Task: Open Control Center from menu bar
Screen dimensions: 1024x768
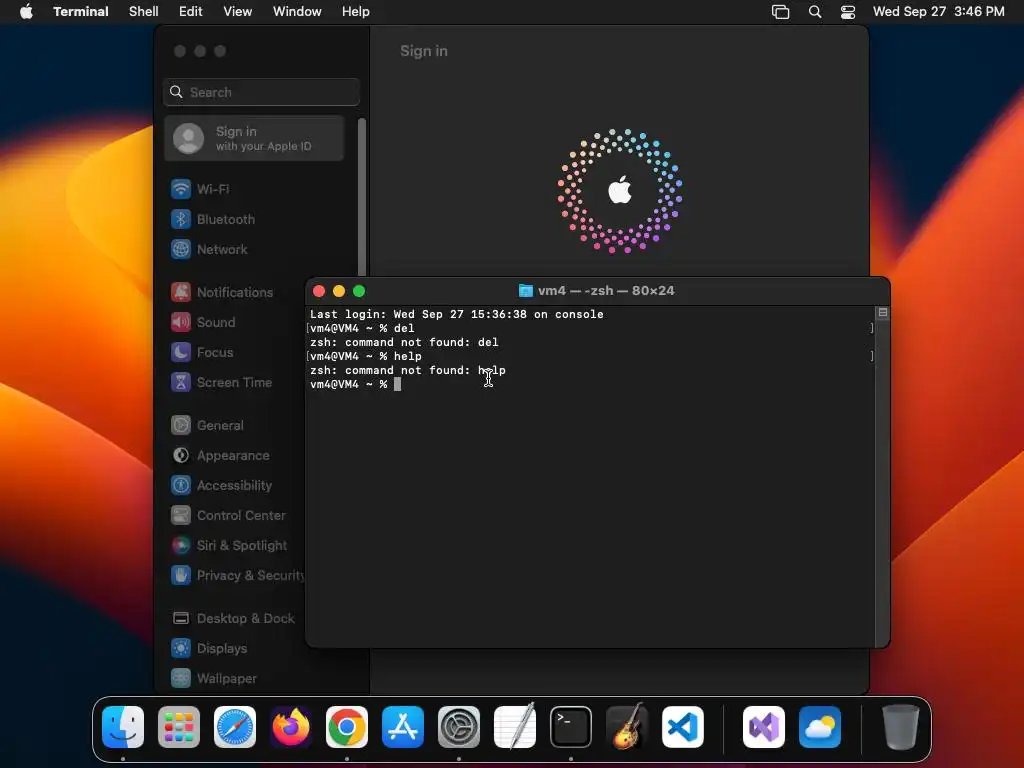Action: (848, 12)
